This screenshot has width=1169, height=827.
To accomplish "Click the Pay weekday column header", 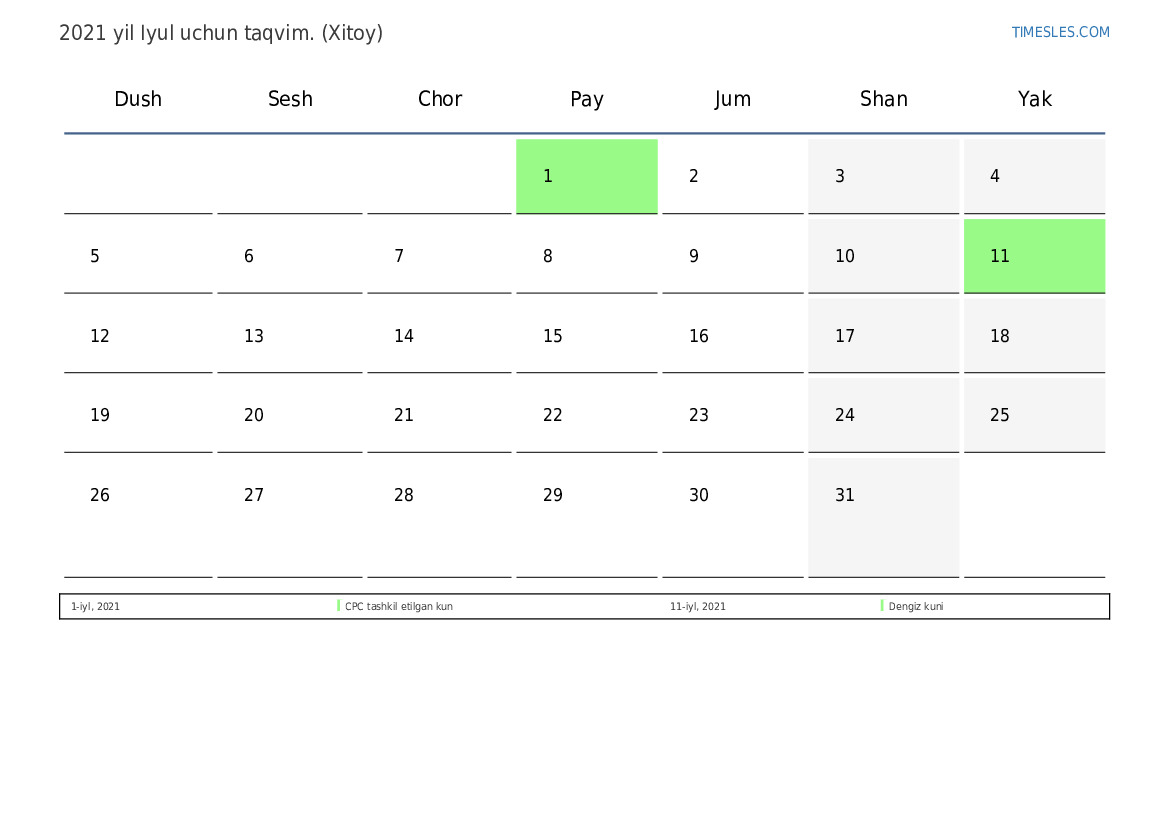I will pyautogui.click(x=587, y=99).
